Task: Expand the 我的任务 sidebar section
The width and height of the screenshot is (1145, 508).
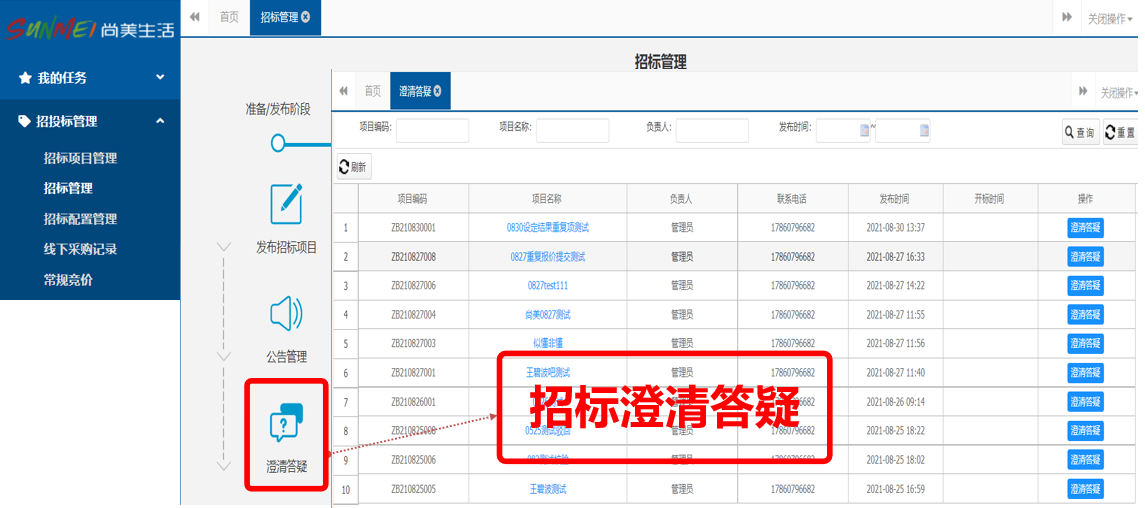Action: pos(90,78)
